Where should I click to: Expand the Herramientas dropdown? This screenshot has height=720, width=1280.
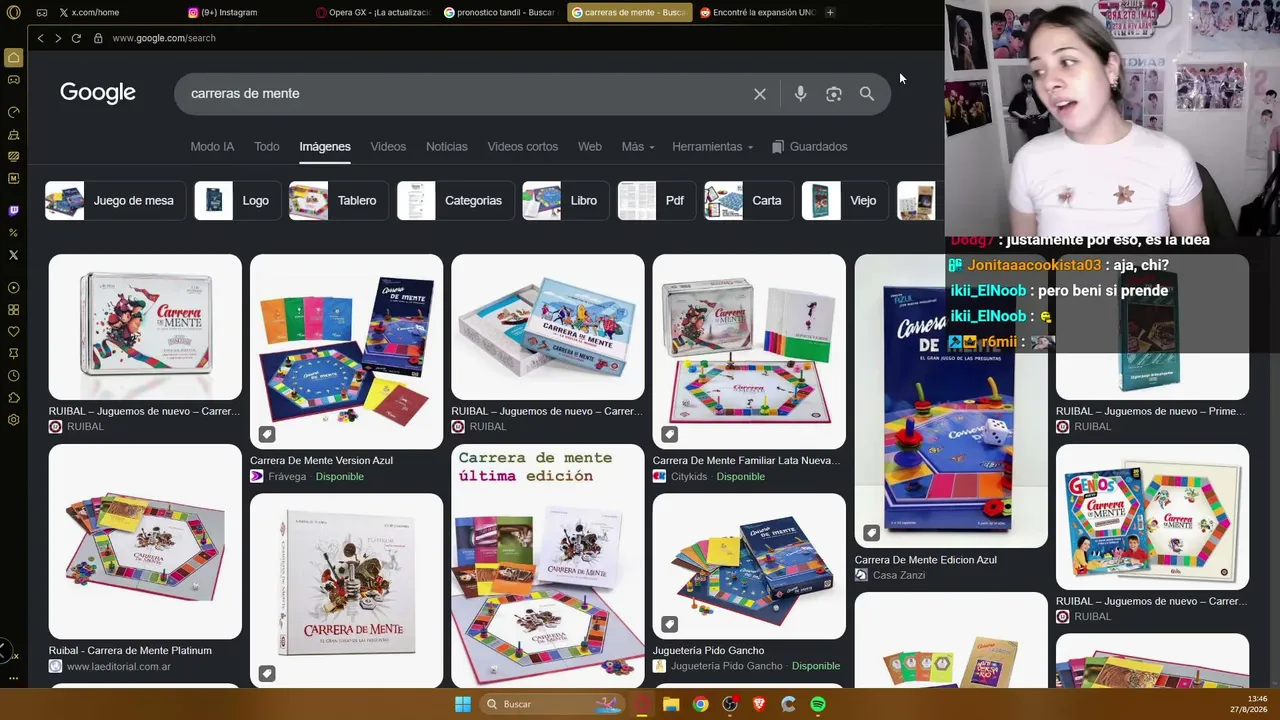(x=713, y=147)
